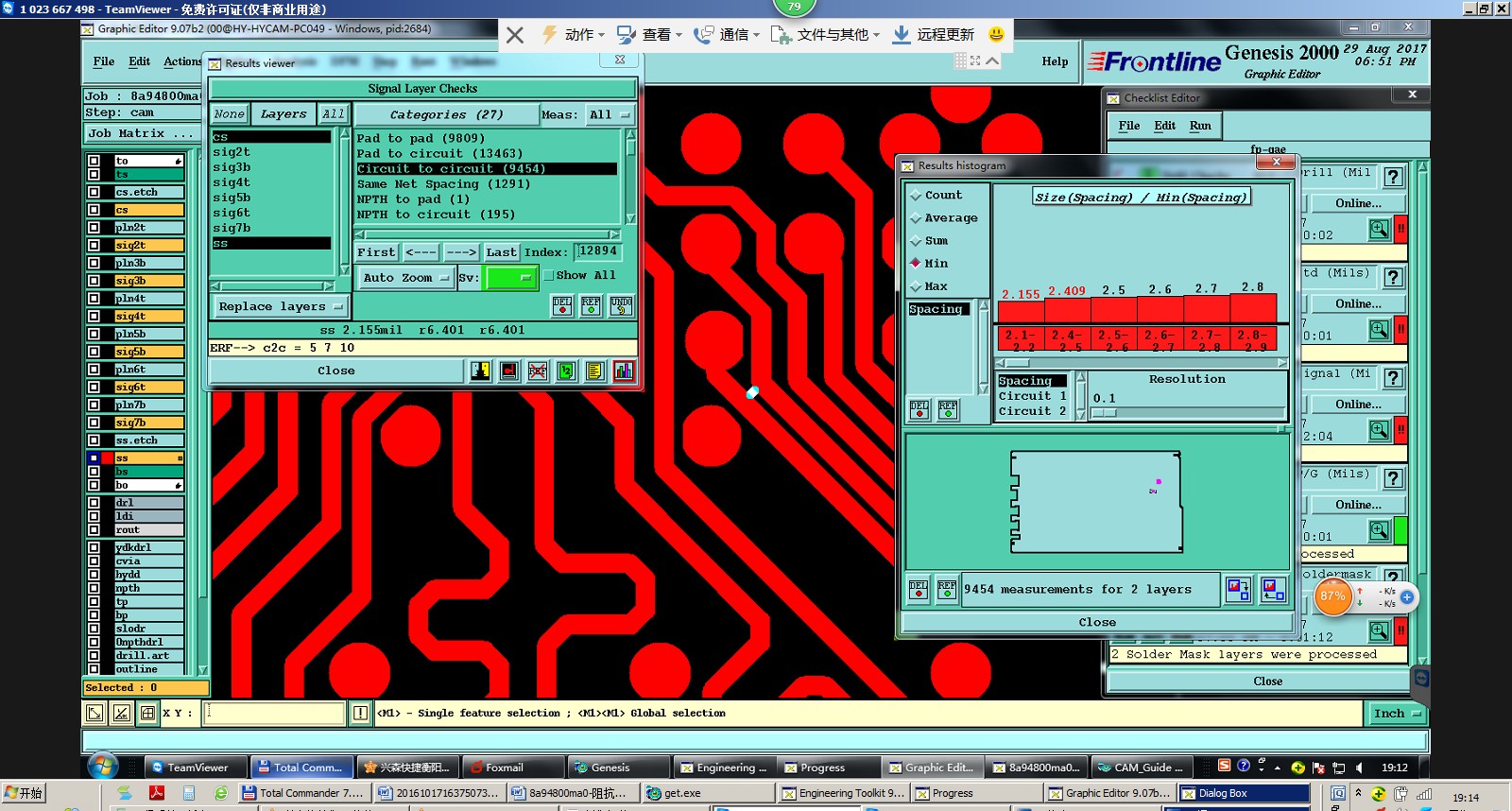The height and width of the screenshot is (811, 1512).
Task: Open File menu in Checklist Editor
Action: (1129, 126)
